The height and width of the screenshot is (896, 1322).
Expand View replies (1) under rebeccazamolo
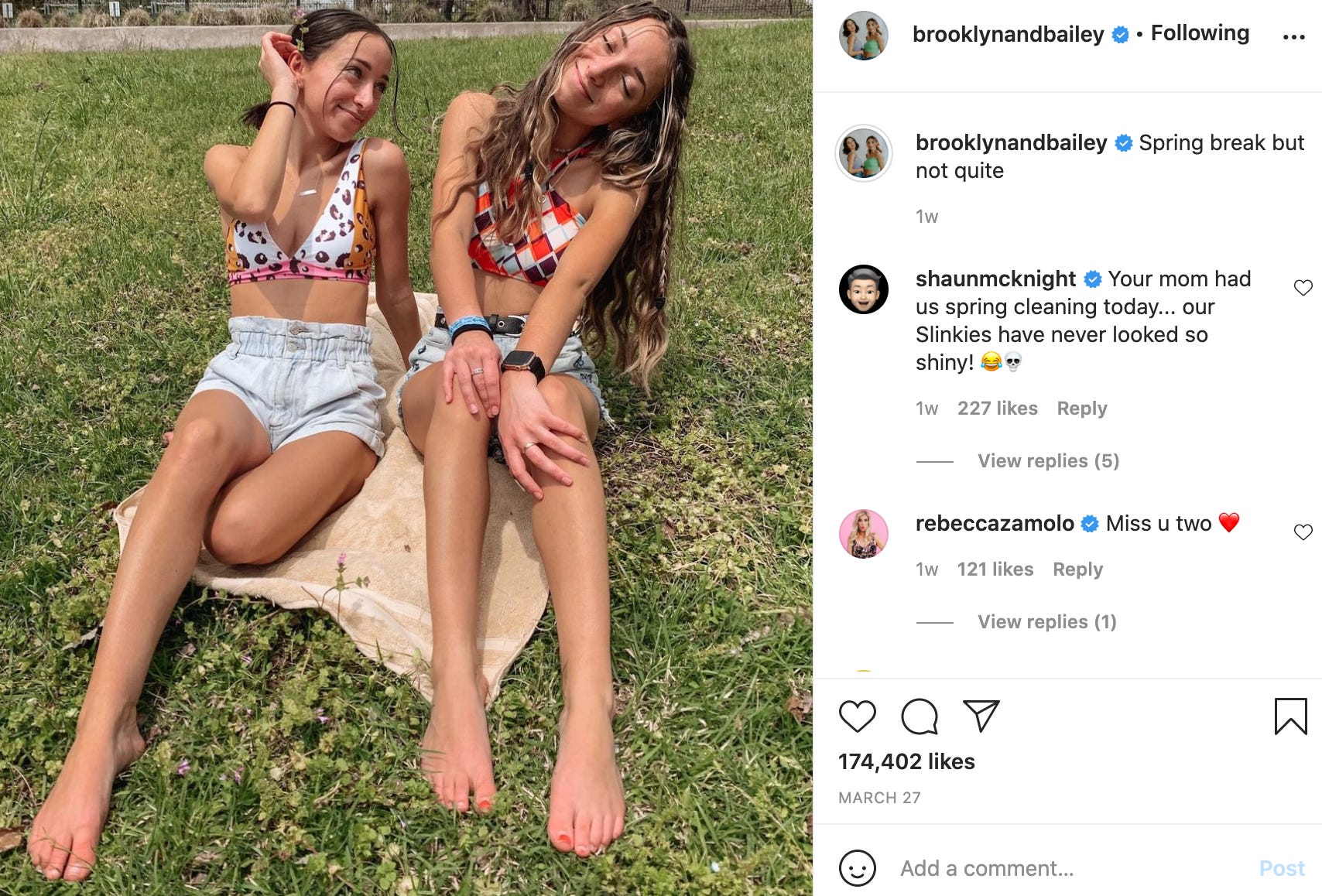[1046, 622]
